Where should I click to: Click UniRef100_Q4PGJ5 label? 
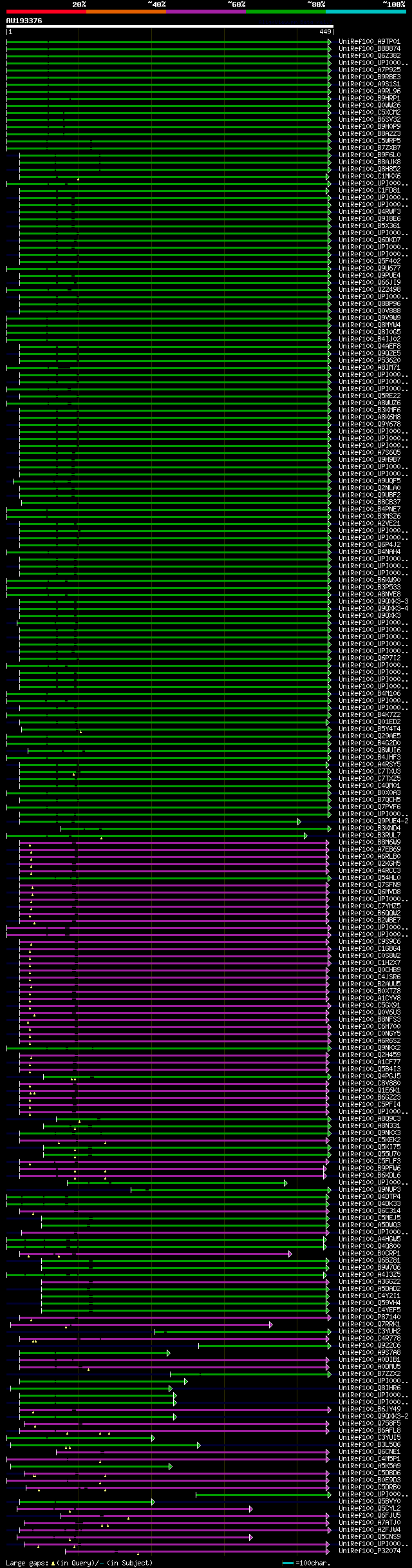(370, 1076)
